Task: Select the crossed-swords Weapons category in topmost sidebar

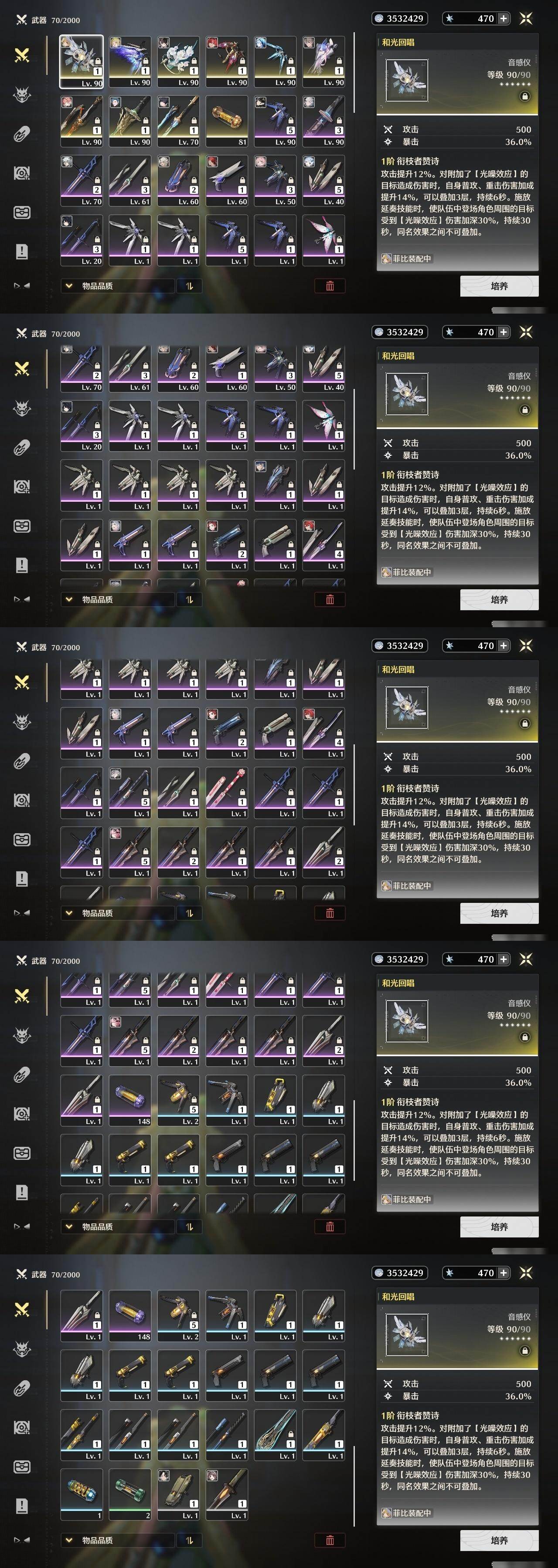Action: (x=22, y=55)
